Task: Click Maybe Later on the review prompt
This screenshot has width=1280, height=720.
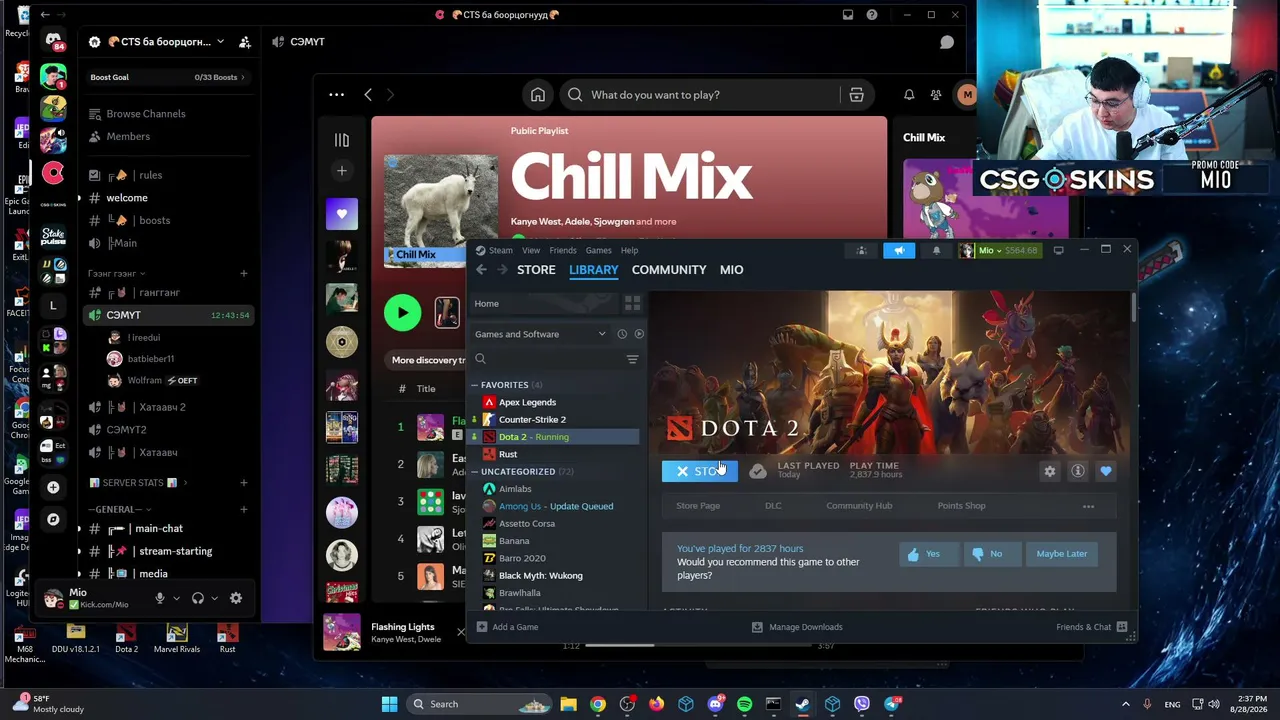Action: (1062, 554)
